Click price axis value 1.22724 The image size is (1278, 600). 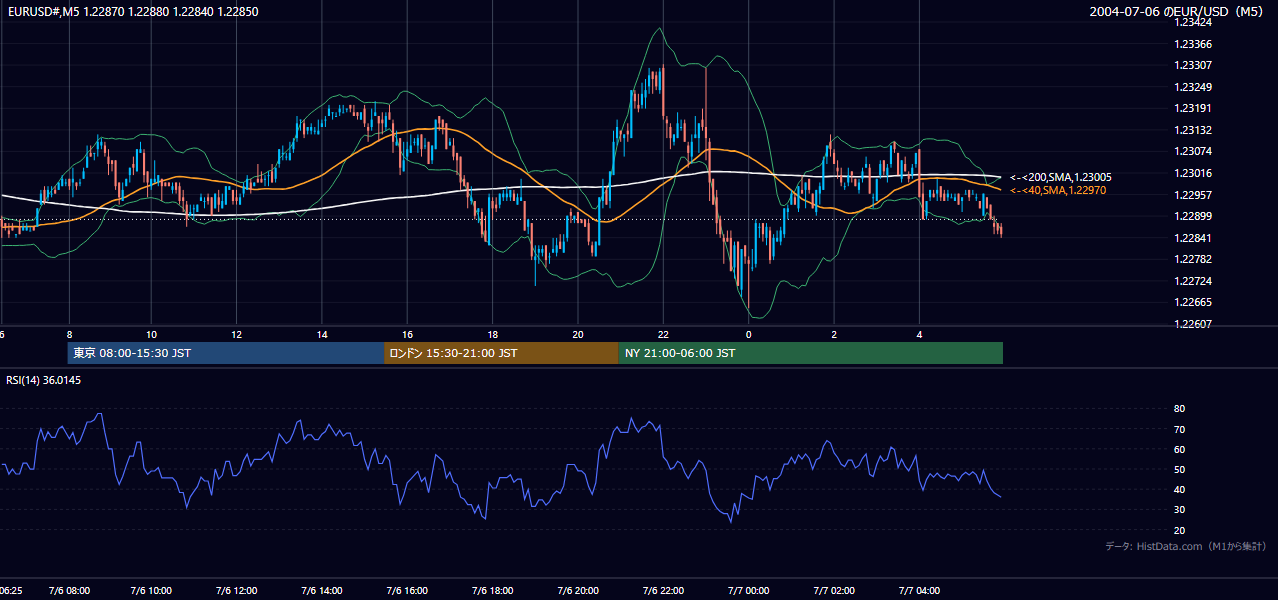point(1192,281)
